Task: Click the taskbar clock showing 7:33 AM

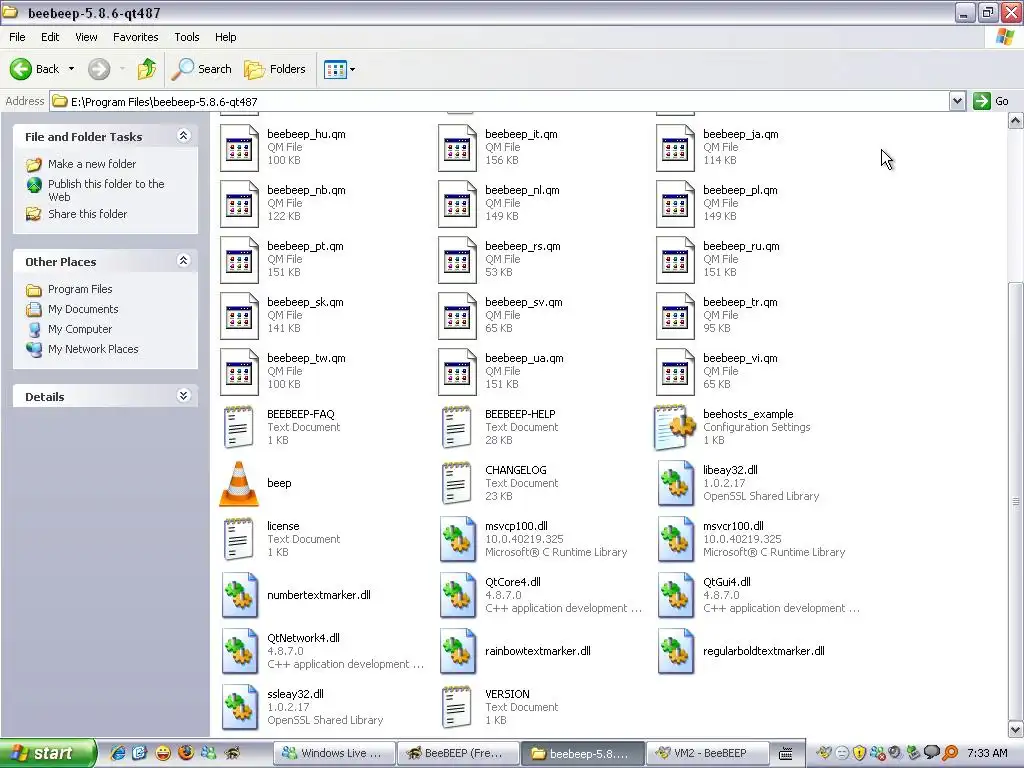Action: [x=987, y=753]
